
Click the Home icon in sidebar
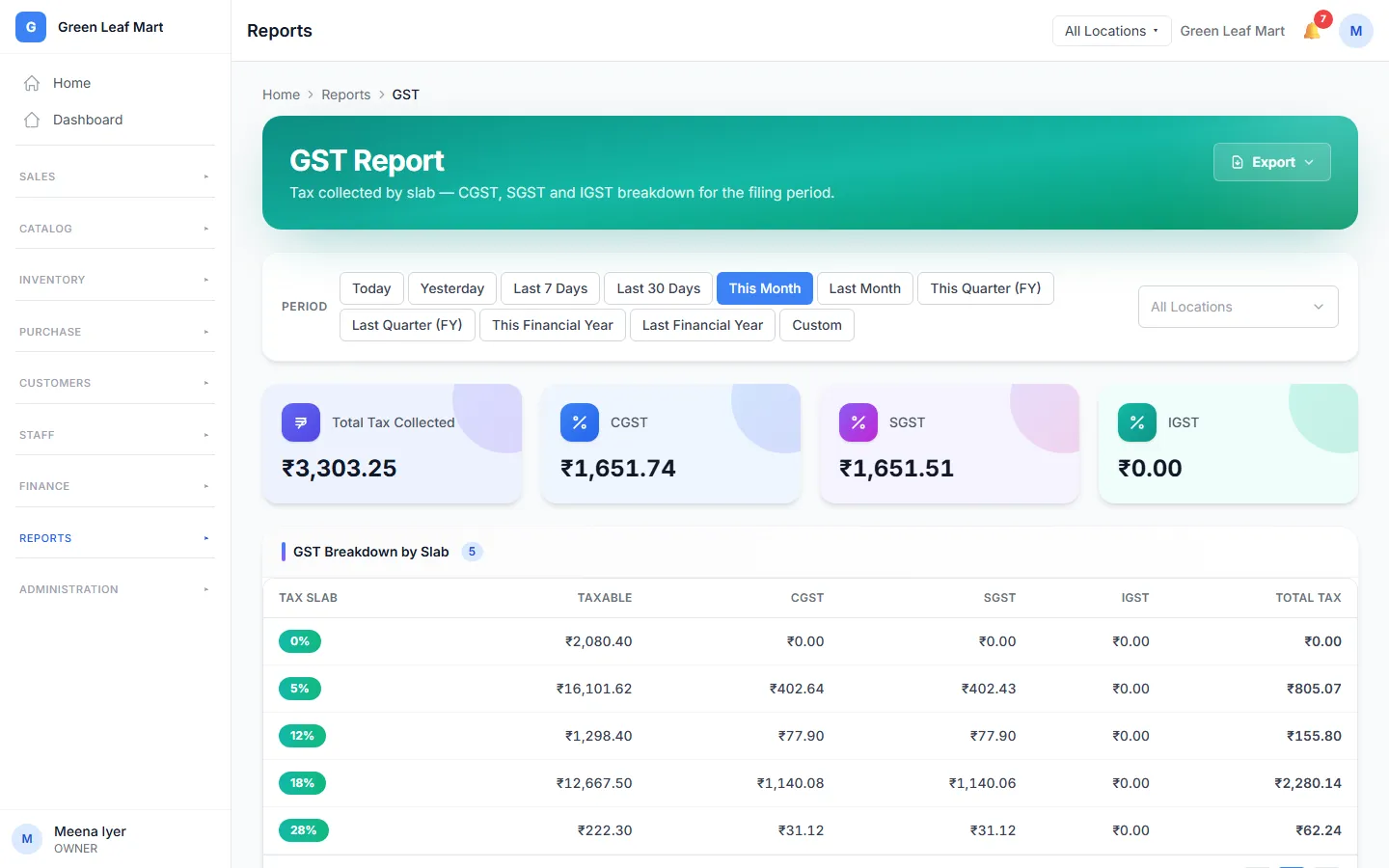(32, 83)
